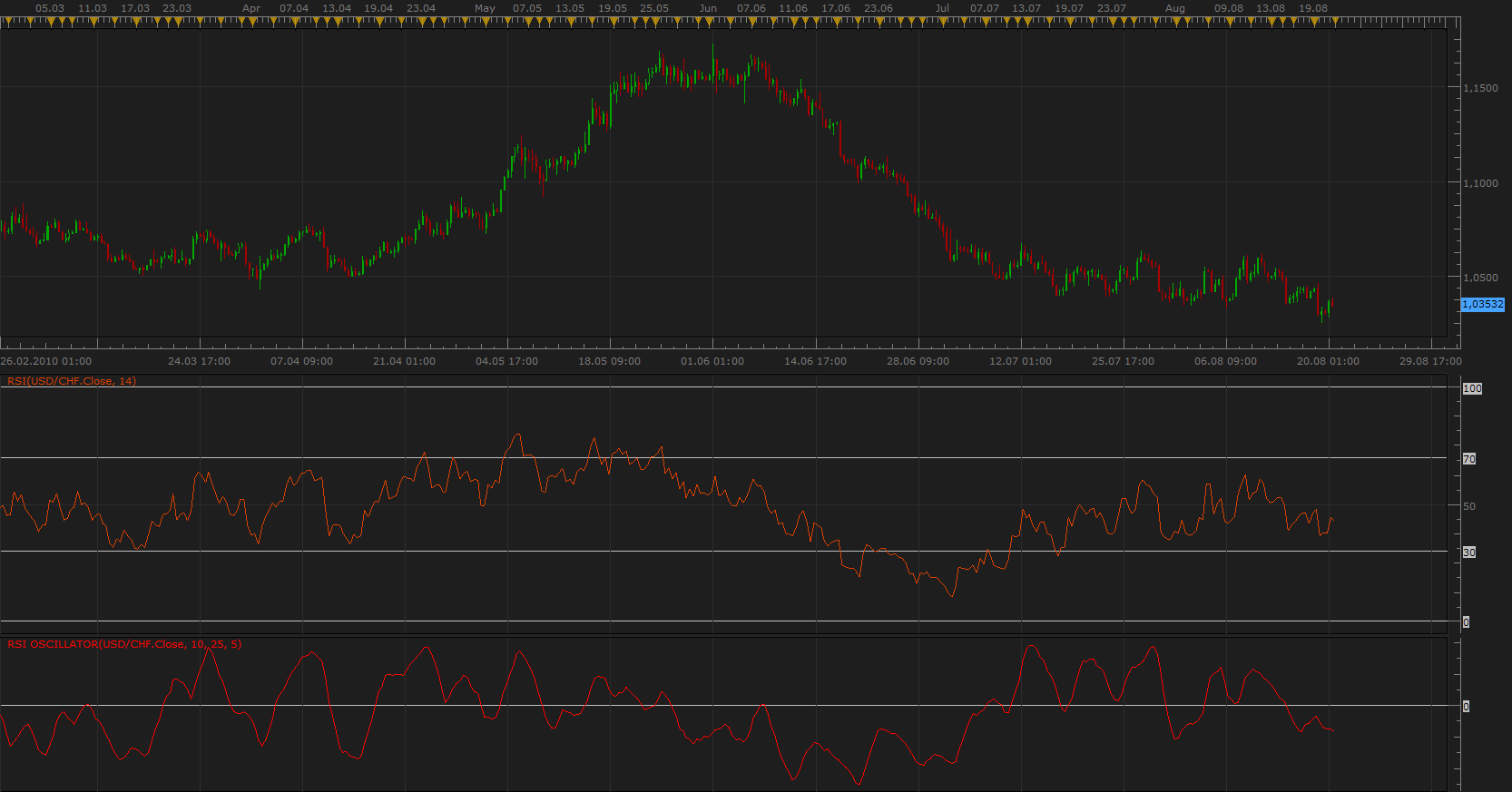Select the Aug month label on top ruler

1175,8
